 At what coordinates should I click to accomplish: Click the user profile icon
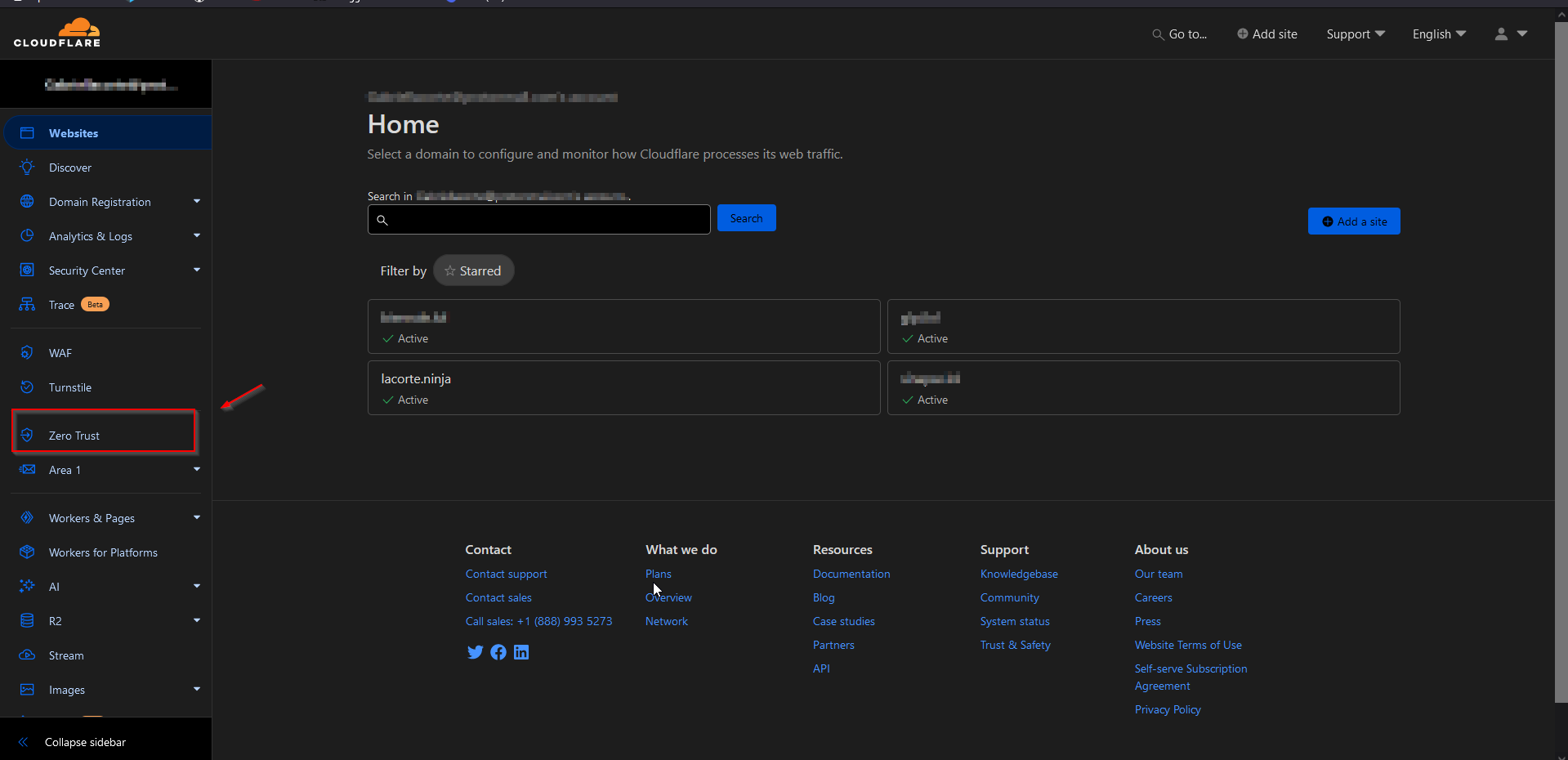pyautogui.click(x=1501, y=34)
